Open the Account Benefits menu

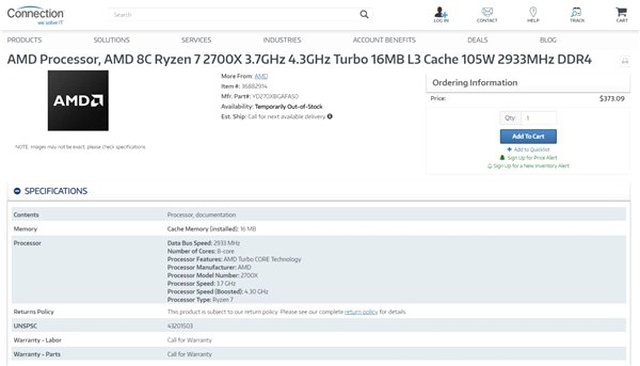pos(384,40)
